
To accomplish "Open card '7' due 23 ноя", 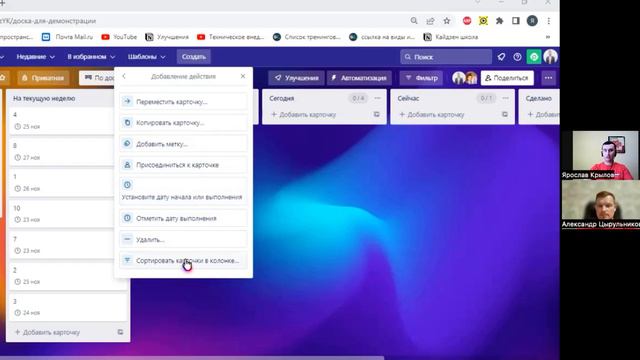I will click(61, 244).
